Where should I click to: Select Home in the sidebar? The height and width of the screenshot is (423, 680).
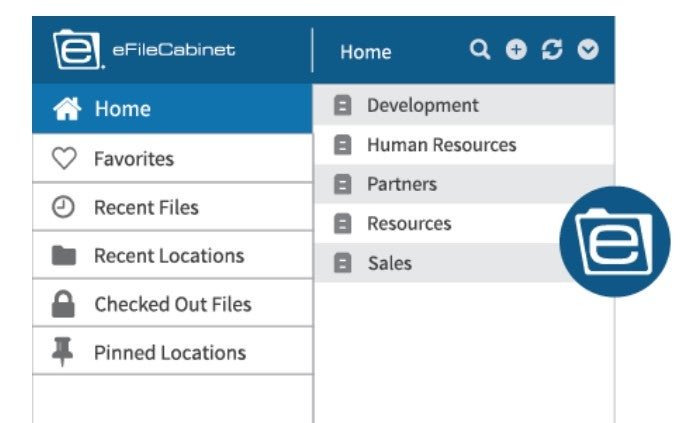coord(172,108)
